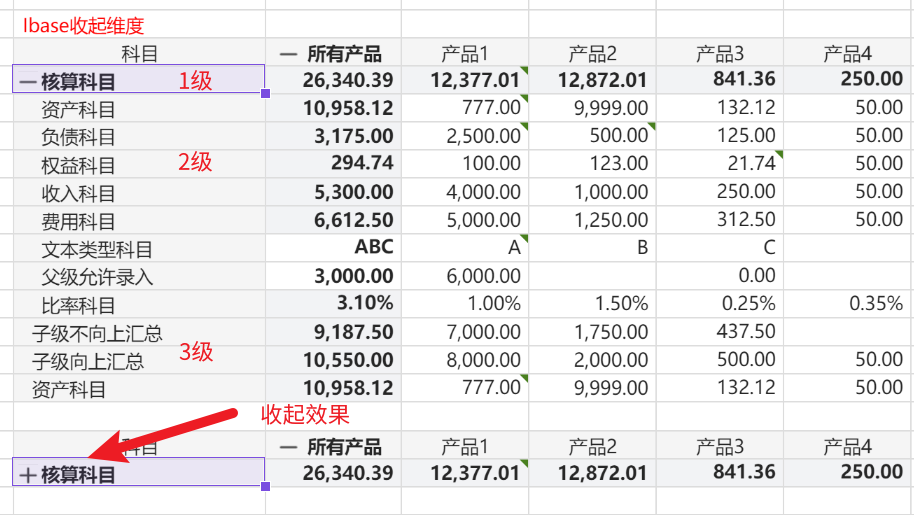
Task: Select the 文本类型科目 row label
Action: click(97, 249)
